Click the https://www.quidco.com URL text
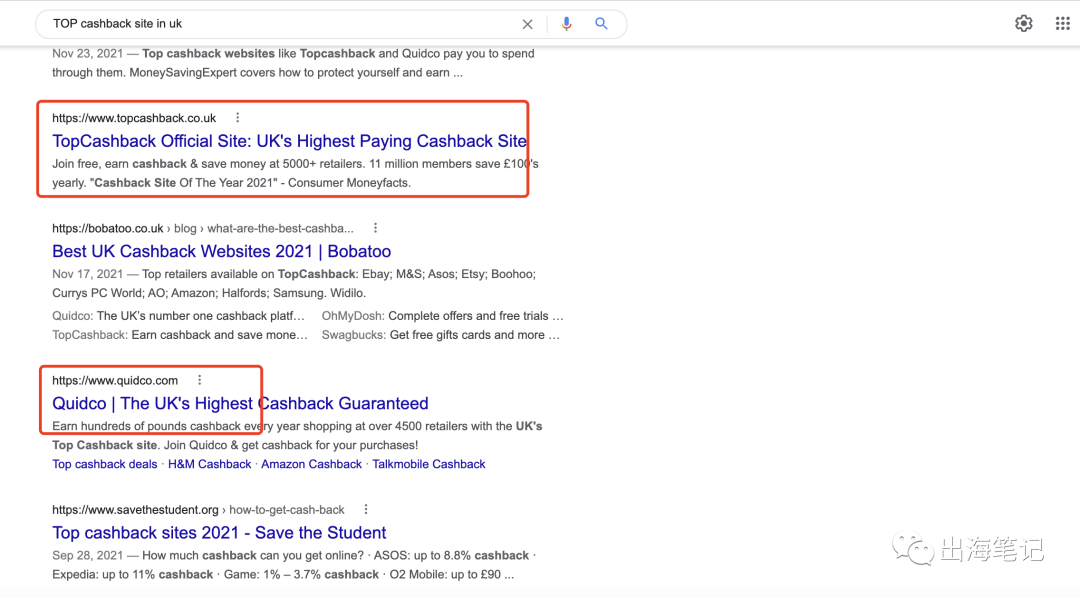The height and width of the screenshot is (597, 1080). [115, 381]
